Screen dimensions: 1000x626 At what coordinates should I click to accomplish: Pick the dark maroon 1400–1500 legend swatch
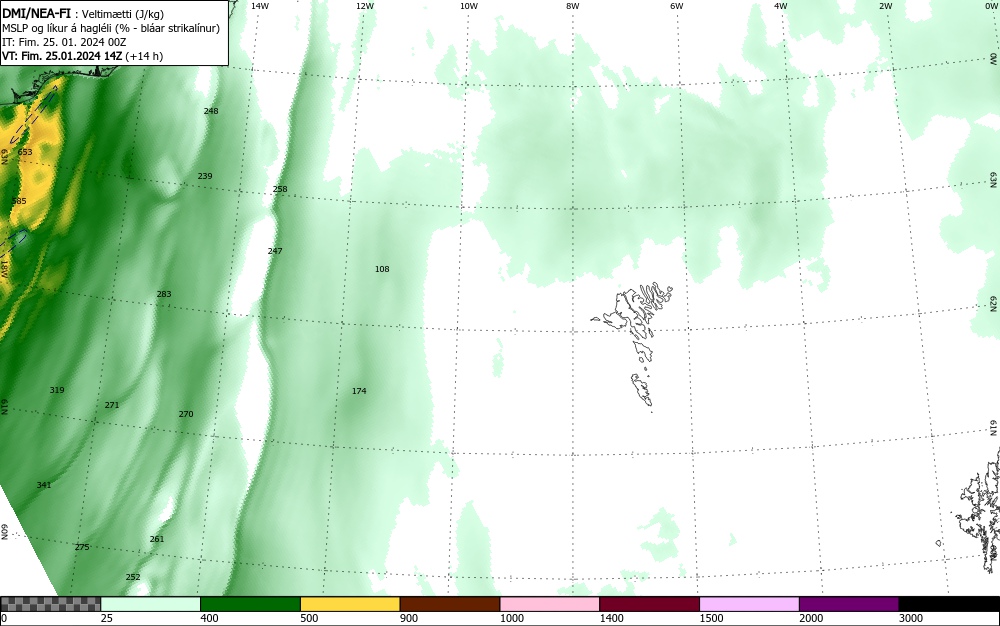click(649, 604)
